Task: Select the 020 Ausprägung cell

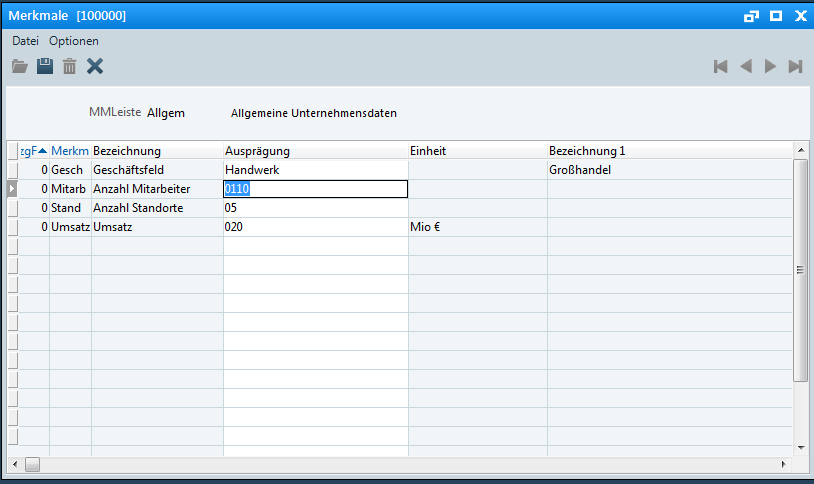Action: pyautogui.click(x=316, y=227)
